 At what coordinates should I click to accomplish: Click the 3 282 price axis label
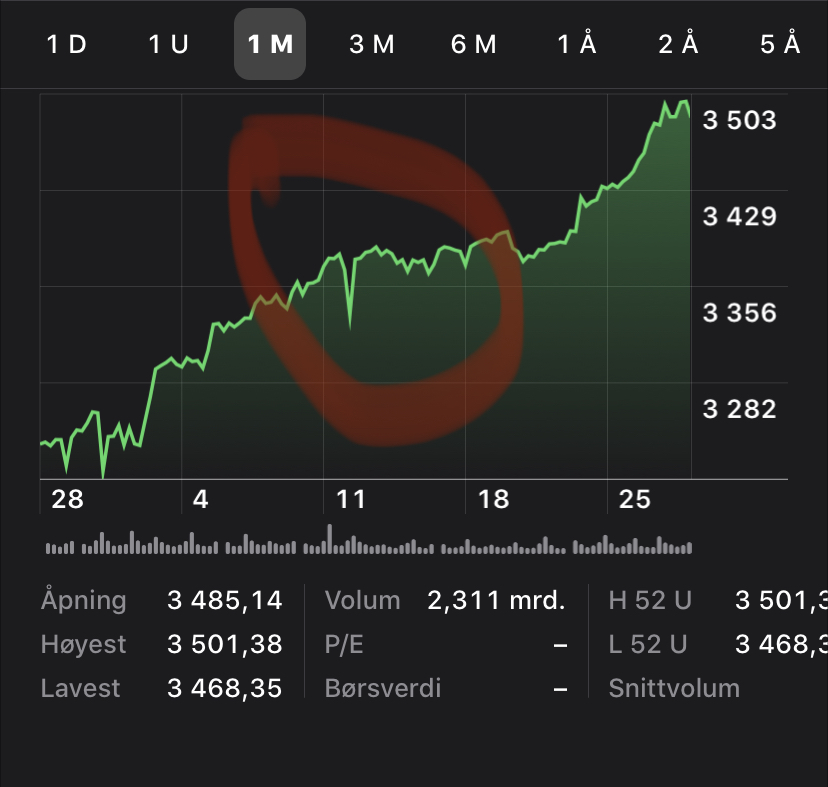[x=739, y=408]
